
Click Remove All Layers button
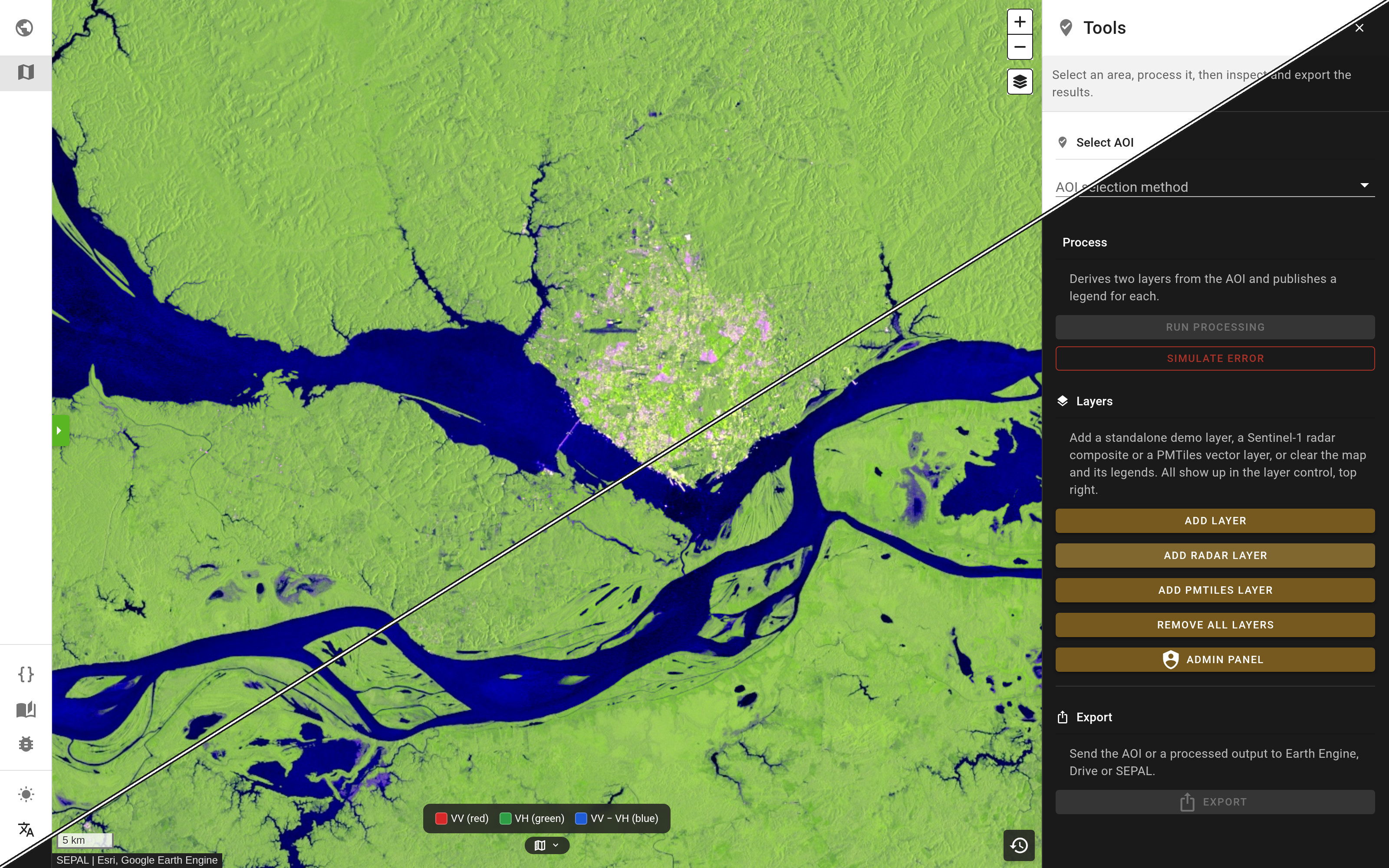click(x=1215, y=625)
